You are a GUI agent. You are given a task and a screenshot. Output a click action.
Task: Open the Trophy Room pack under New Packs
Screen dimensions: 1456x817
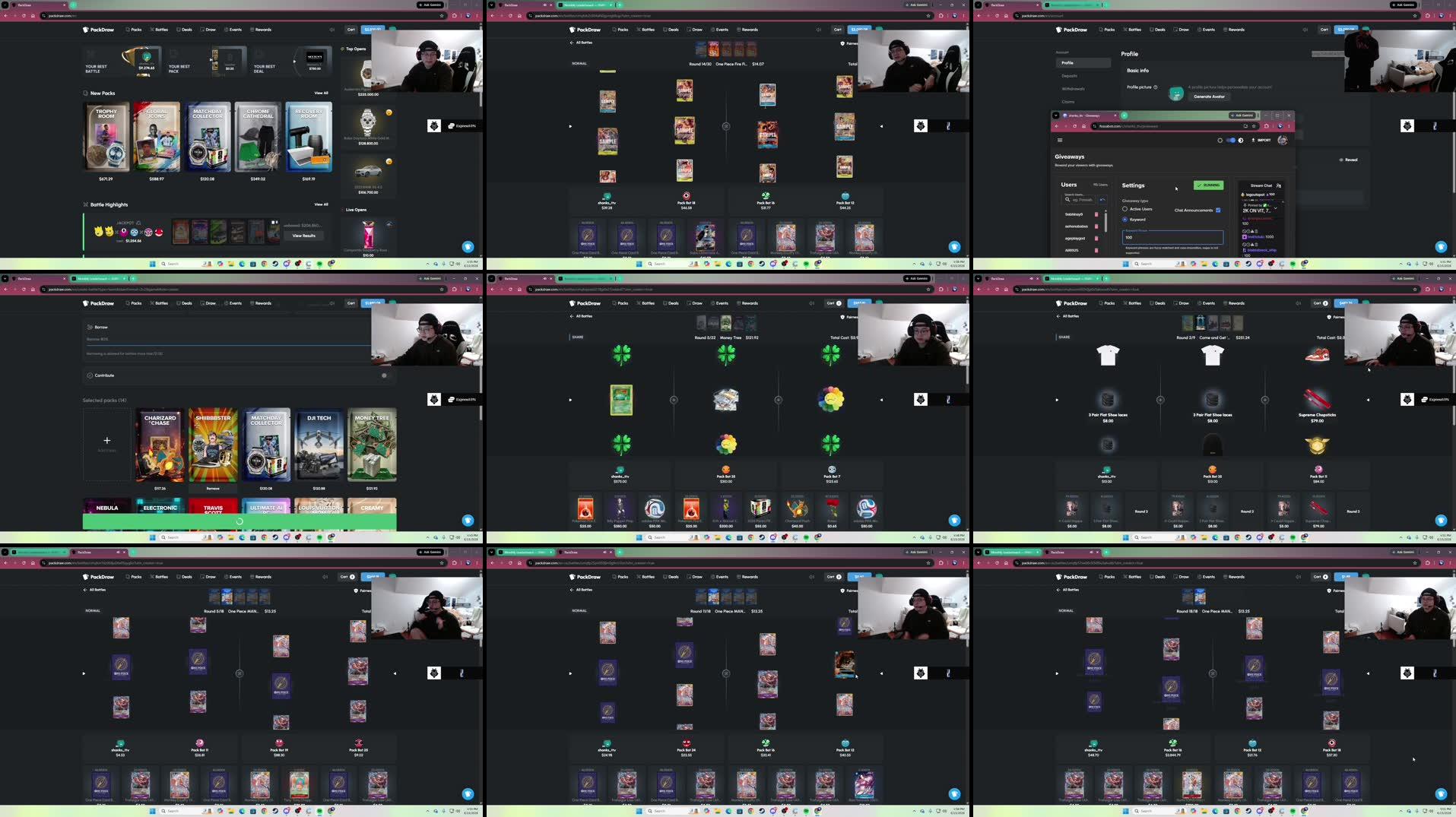(106, 137)
